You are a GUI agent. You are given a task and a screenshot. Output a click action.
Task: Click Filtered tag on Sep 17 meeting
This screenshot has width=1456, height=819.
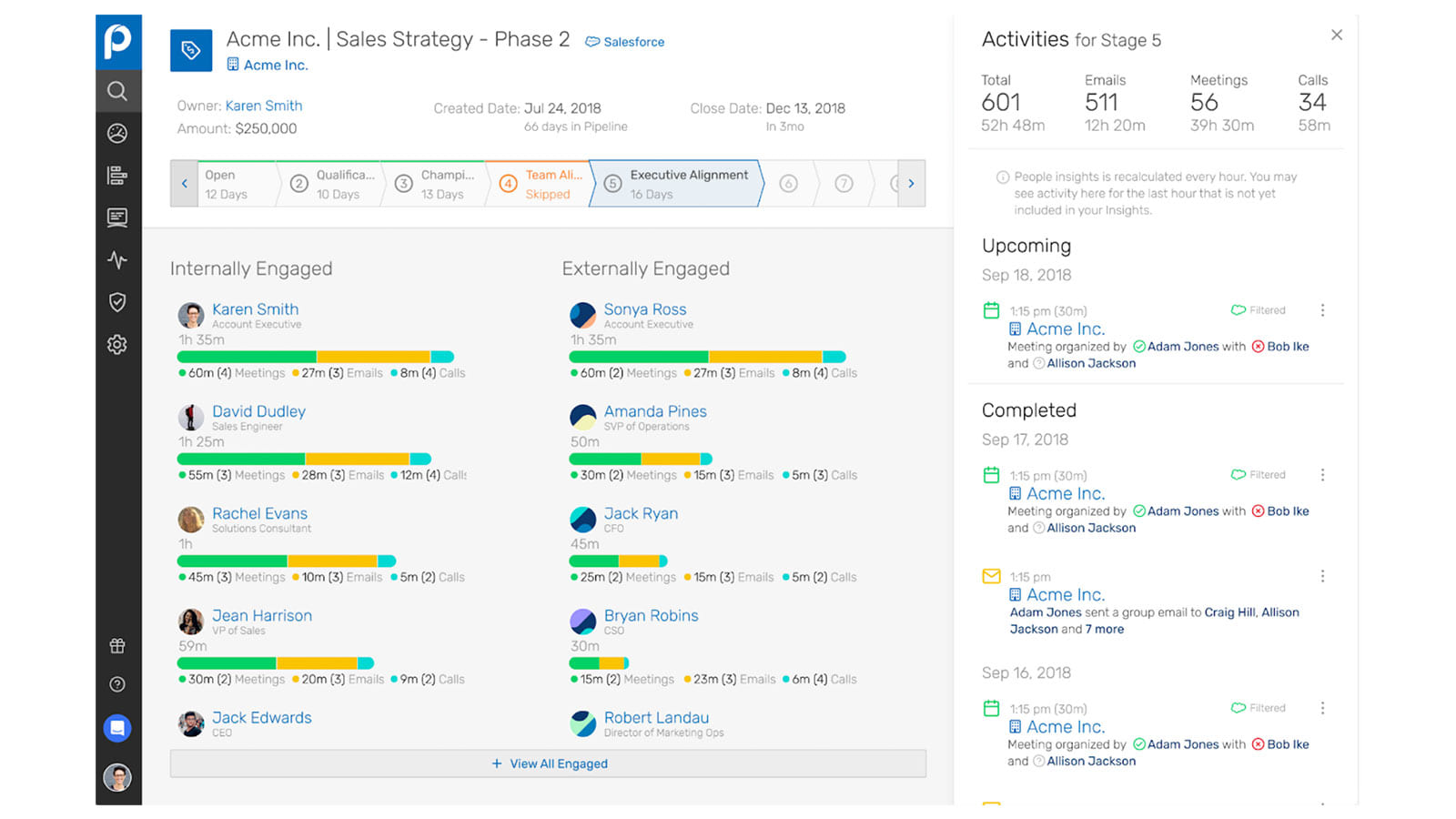tap(1259, 475)
